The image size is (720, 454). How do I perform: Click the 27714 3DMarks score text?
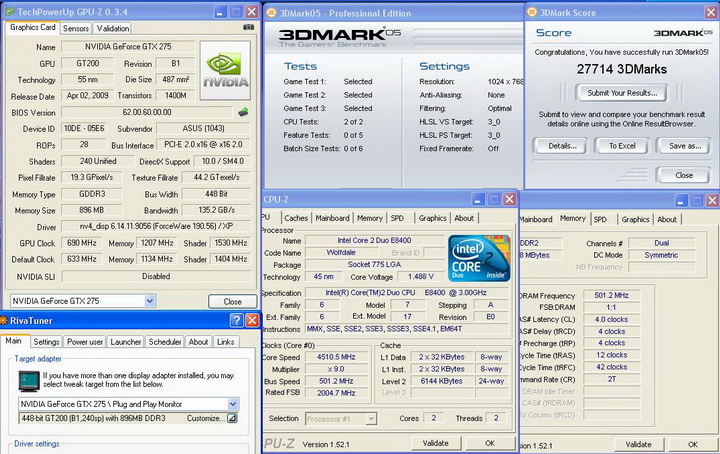click(x=622, y=69)
